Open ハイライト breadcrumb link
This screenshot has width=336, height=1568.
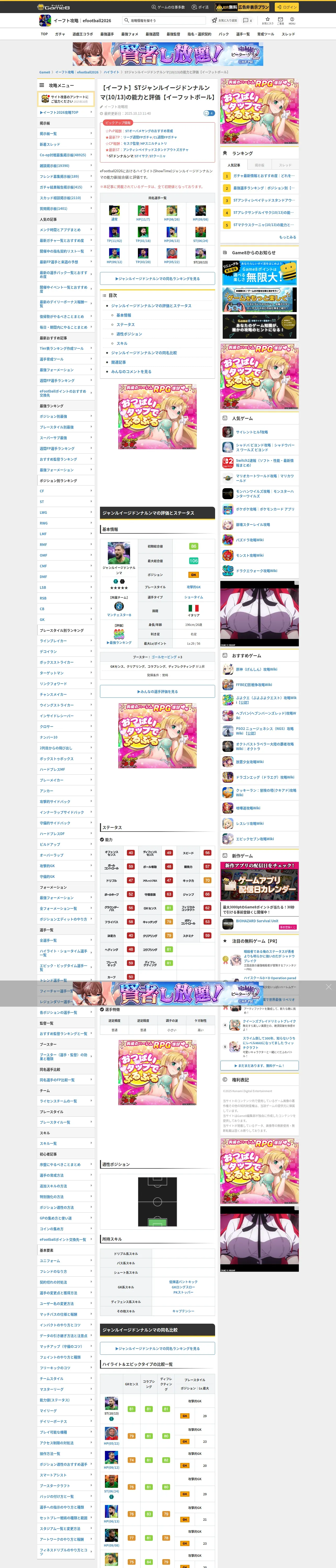click(111, 72)
